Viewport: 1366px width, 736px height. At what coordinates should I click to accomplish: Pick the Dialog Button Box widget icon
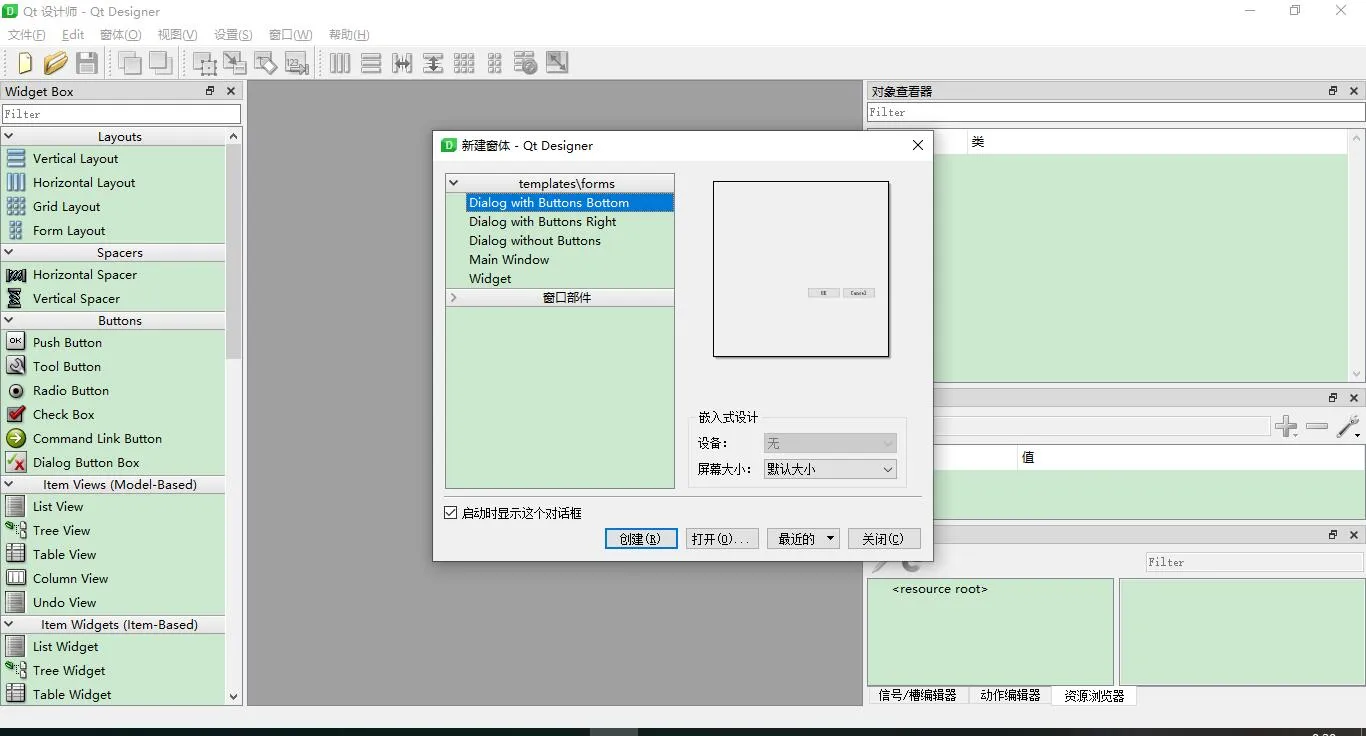coord(16,462)
